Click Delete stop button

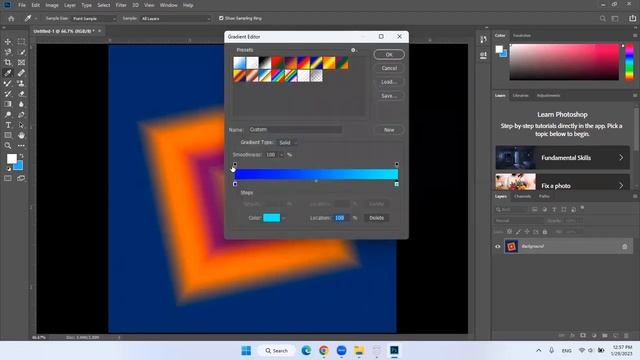pyautogui.click(x=376, y=218)
